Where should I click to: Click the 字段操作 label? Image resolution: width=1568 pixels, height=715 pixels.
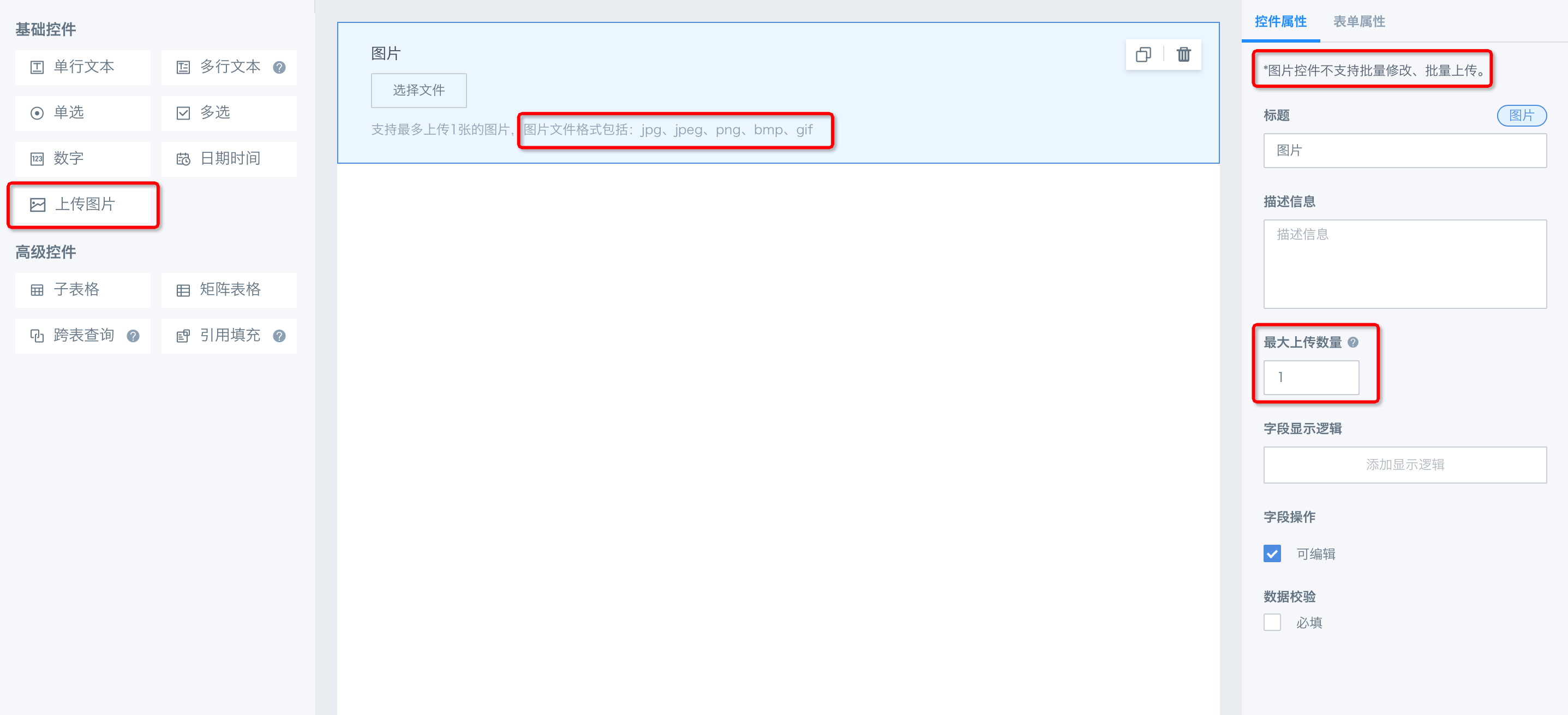(1289, 517)
